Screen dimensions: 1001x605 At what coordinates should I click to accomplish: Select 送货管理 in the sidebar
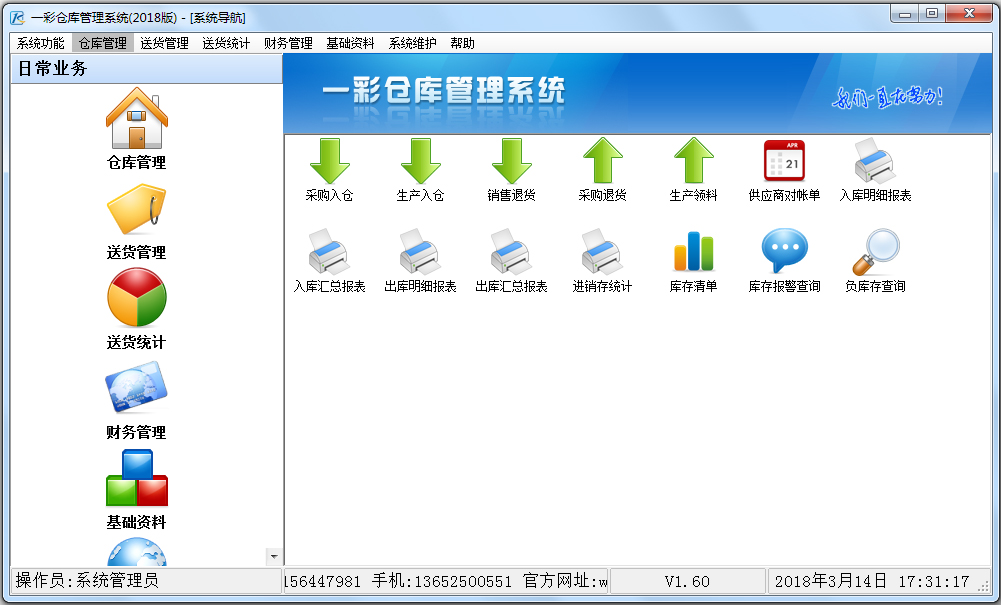point(137,223)
